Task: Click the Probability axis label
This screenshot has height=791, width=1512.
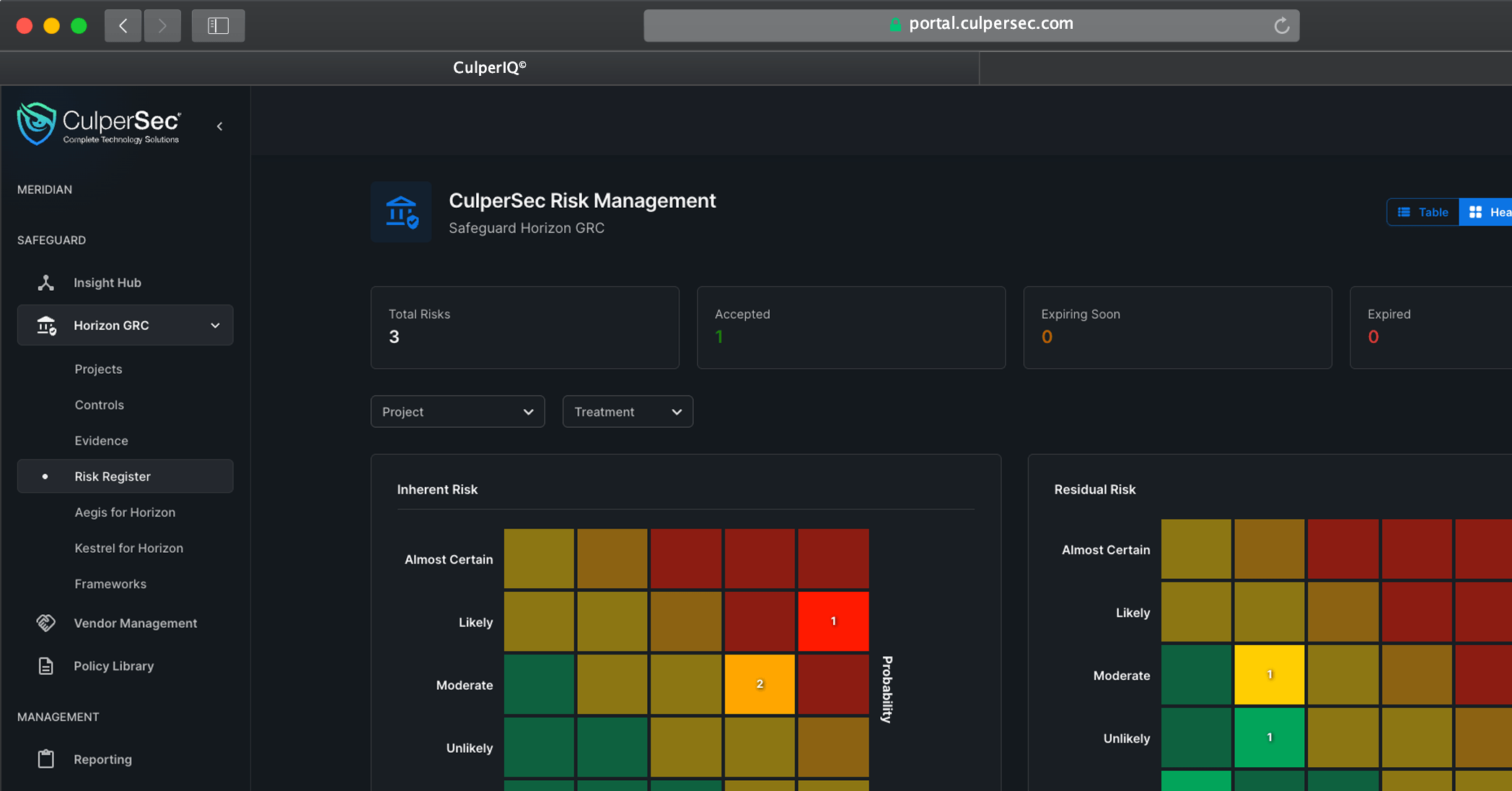Action: 887,689
